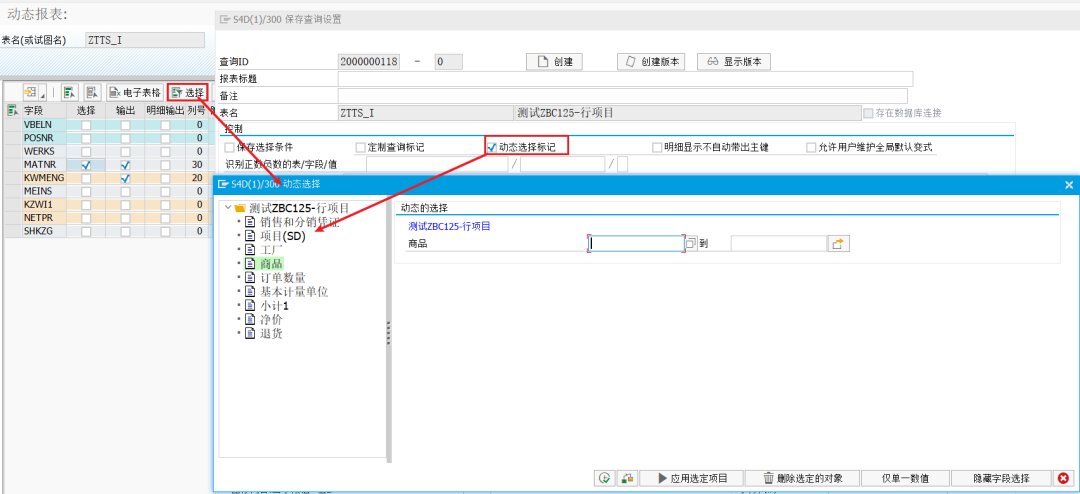Viewport: 1080px width, 494px height.
Task: Click the 商品 from-value input field
Action: (x=636, y=243)
